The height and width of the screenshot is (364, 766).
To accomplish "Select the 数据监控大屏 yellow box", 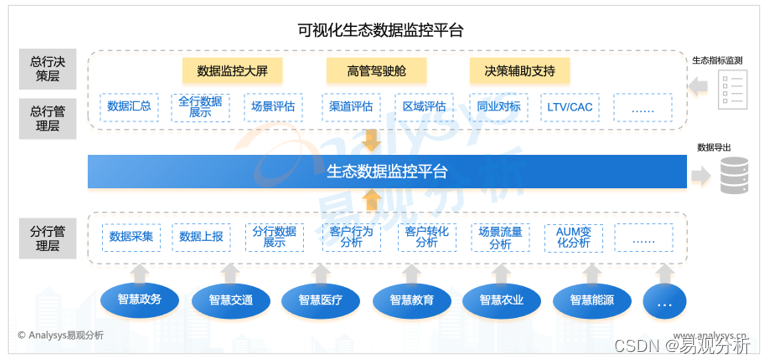I will [233, 71].
